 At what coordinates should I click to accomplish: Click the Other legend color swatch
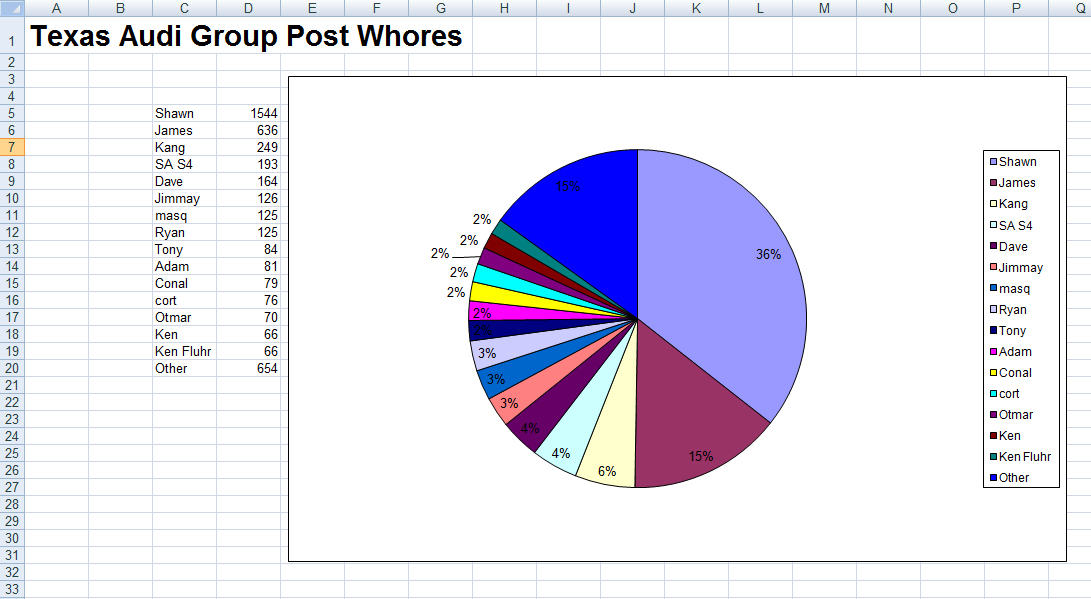[x=994, y=478]
